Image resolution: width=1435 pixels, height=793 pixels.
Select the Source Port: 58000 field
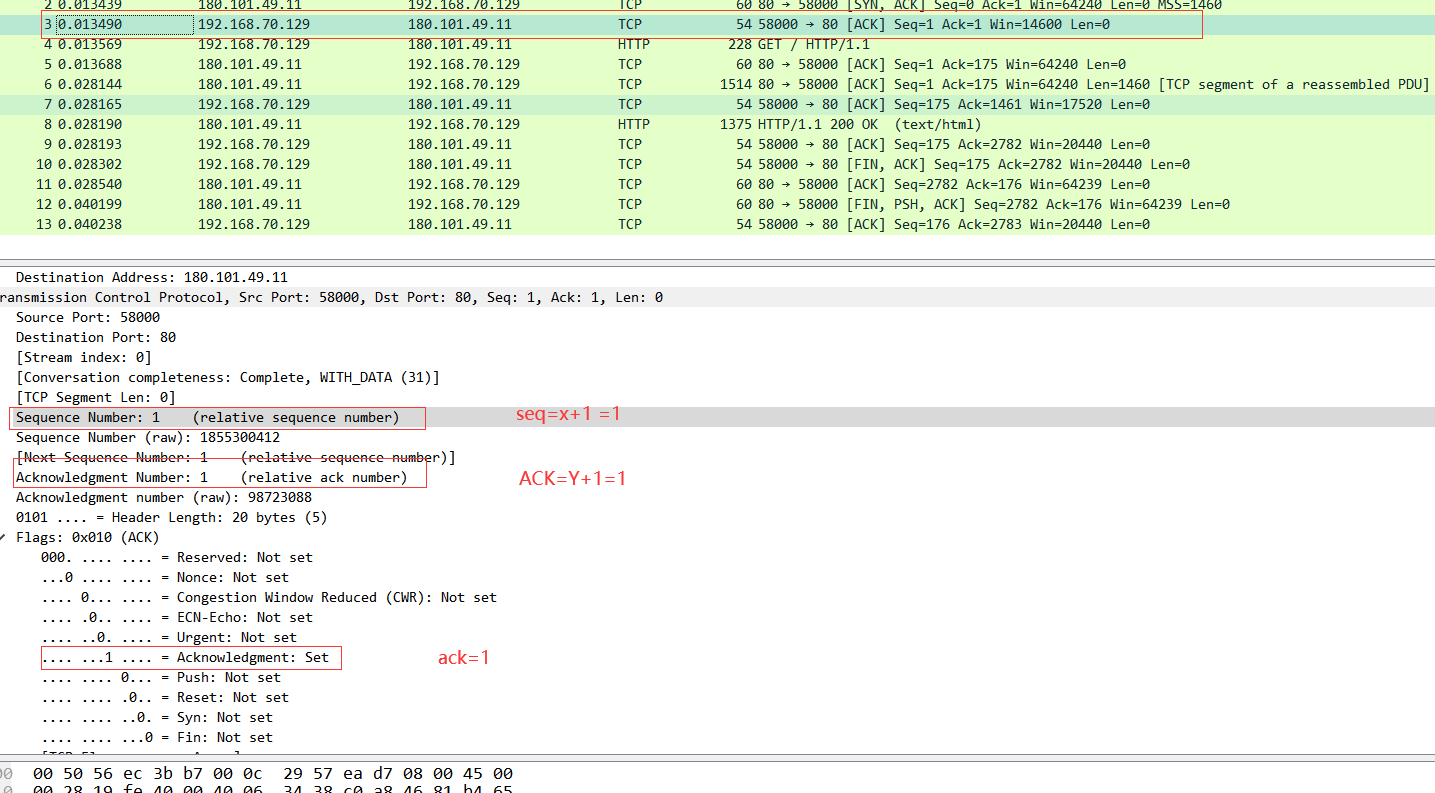click(x=88, y=317)
